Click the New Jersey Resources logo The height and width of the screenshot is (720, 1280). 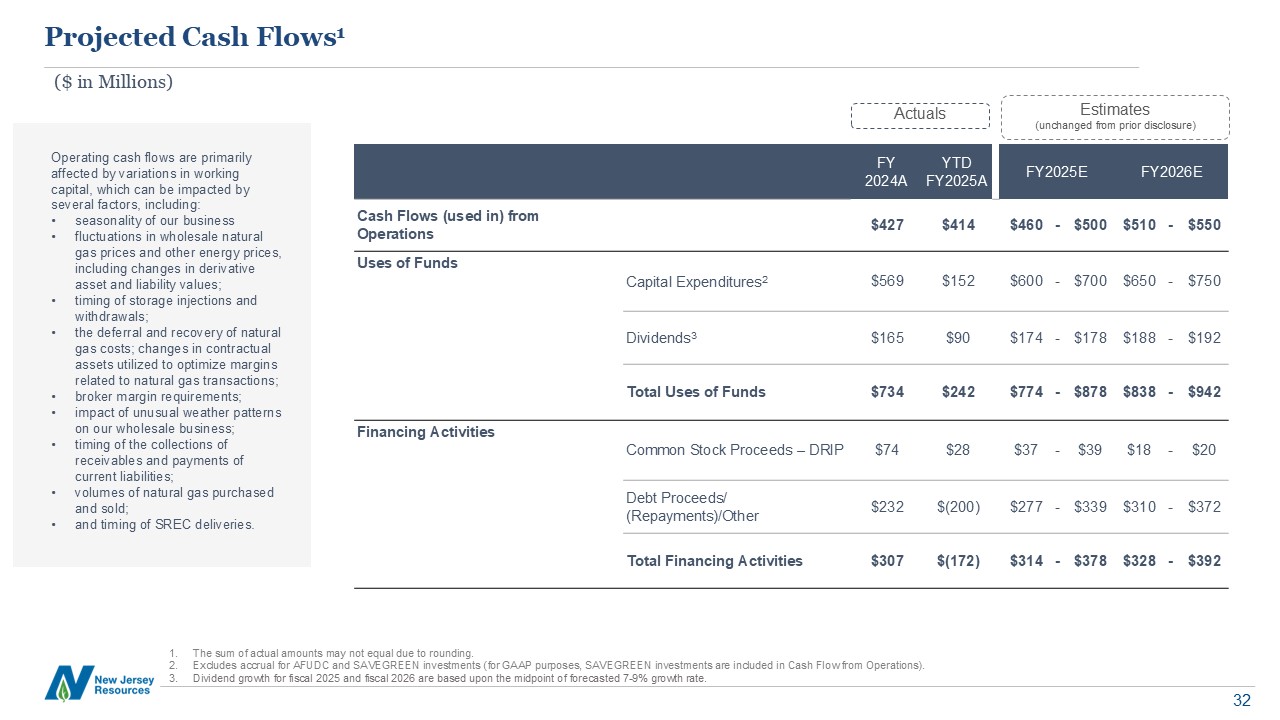98,682
